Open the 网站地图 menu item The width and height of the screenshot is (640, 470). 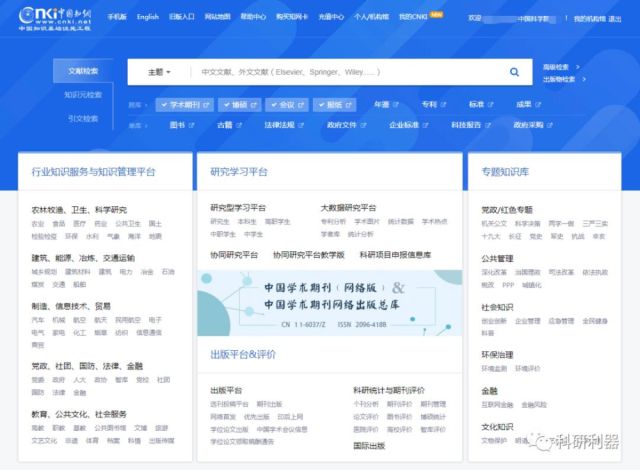(218, 17)
